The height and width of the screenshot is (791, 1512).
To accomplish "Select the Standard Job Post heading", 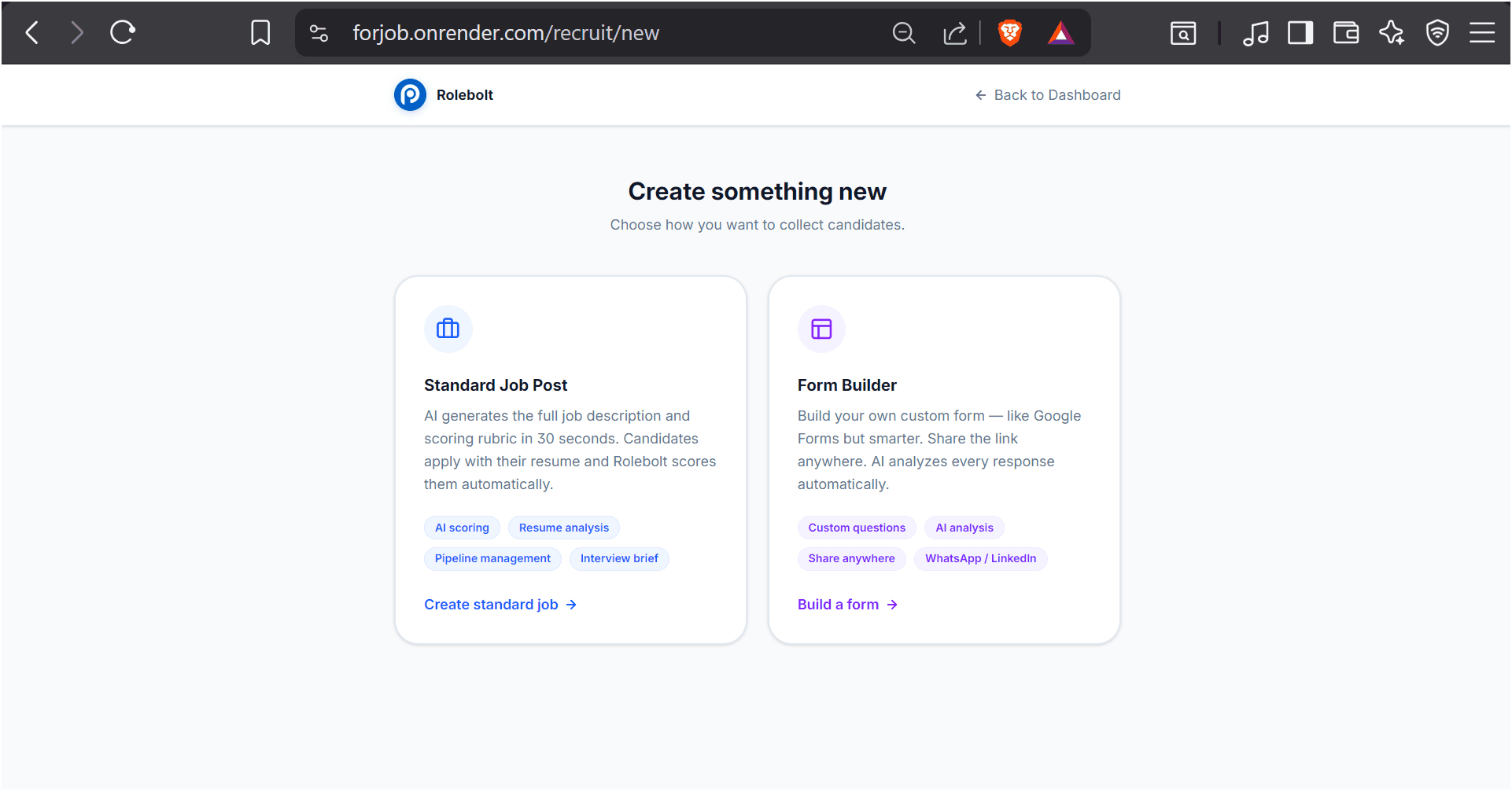I will (x=496, y=385).
